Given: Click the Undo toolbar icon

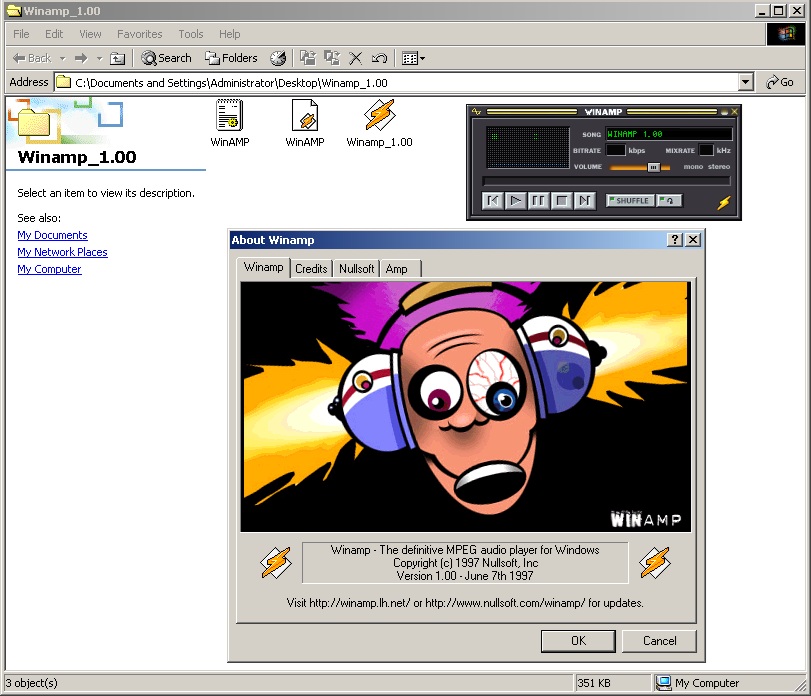Looking at the screenshot, I should coord(379,58).
